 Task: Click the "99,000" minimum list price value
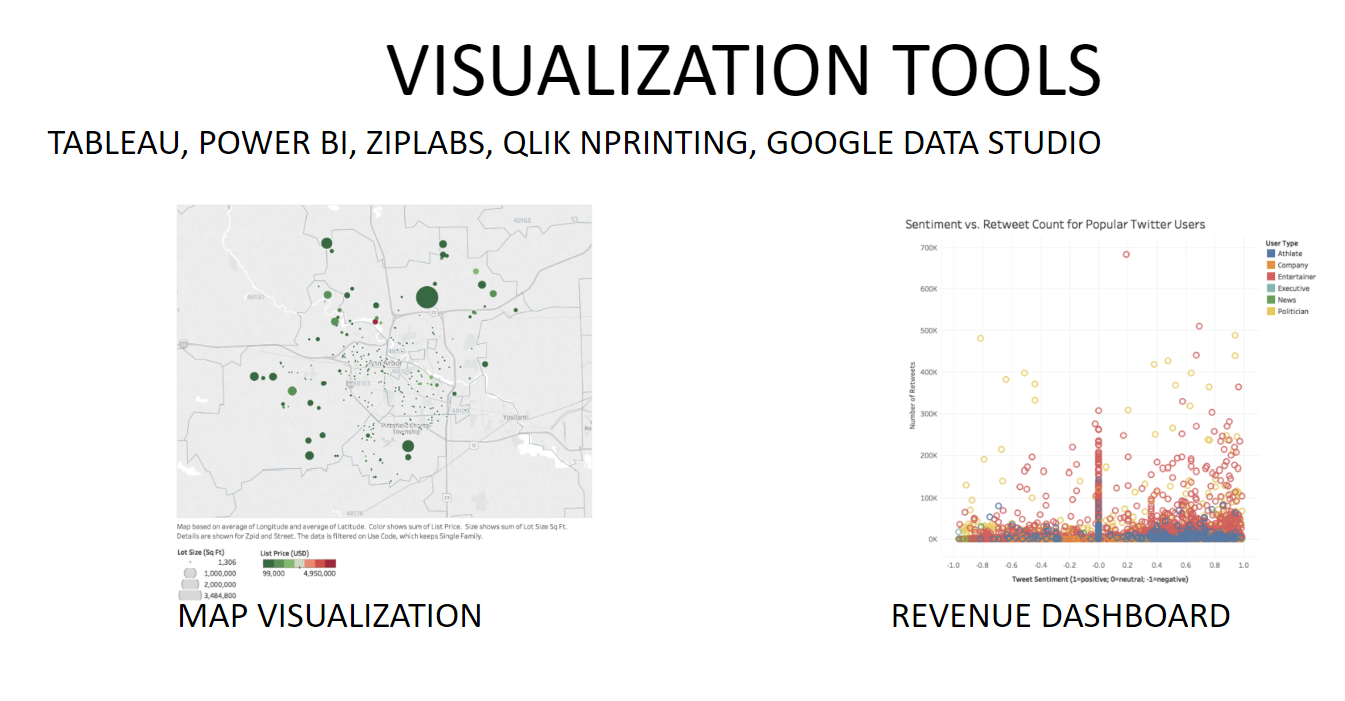pyautogui.click(x=273, y=574)
